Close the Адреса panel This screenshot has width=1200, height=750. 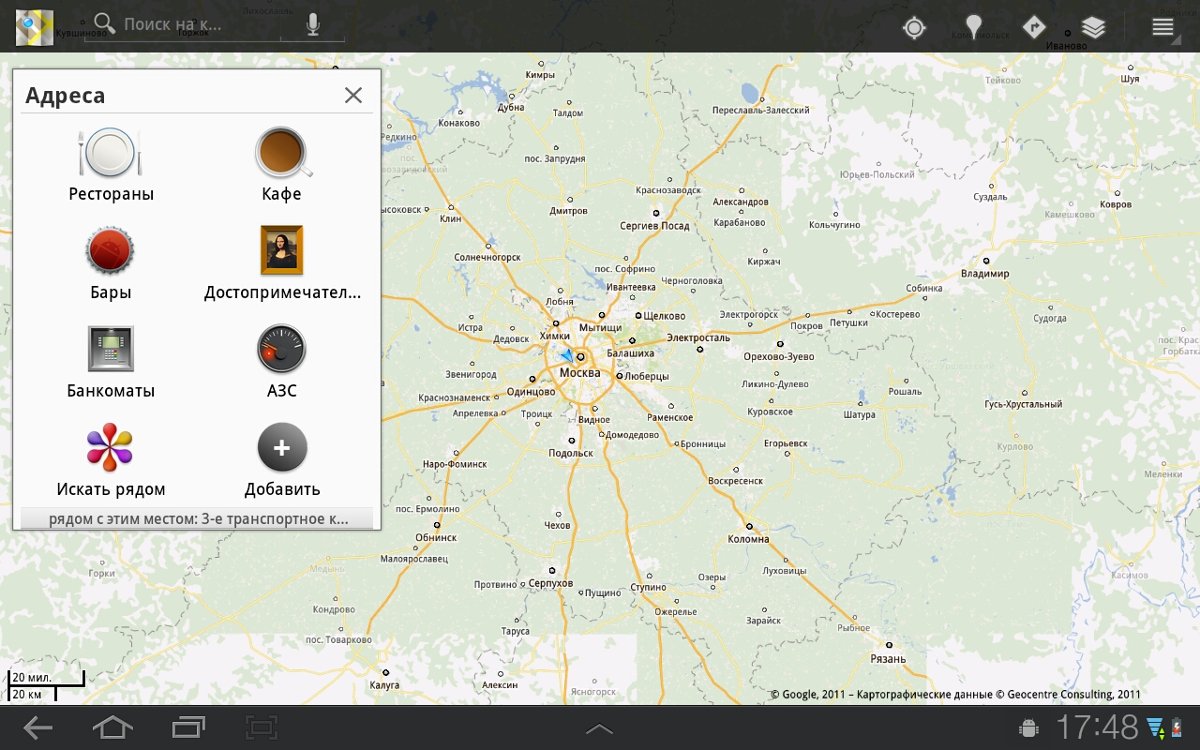[x=353, y=95]
